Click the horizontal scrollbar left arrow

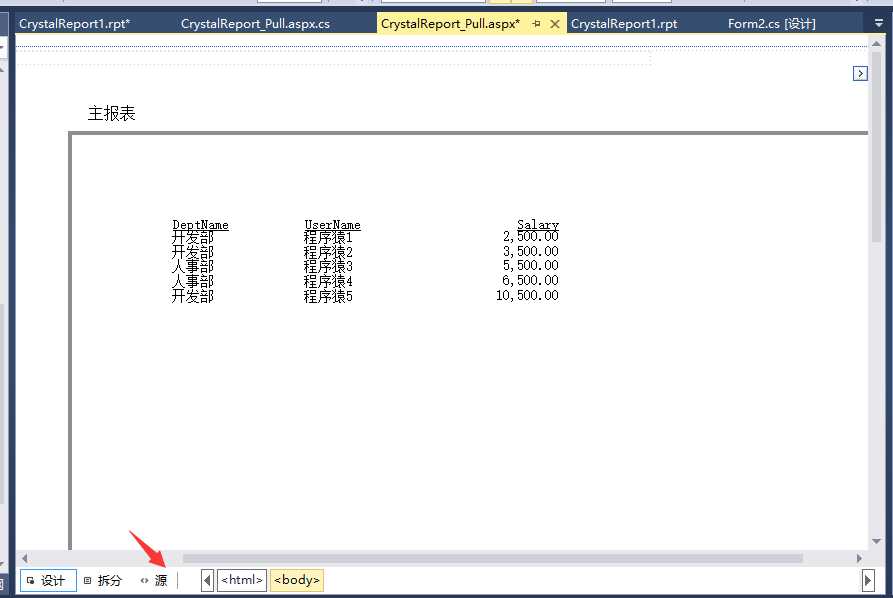click(24, 559)
